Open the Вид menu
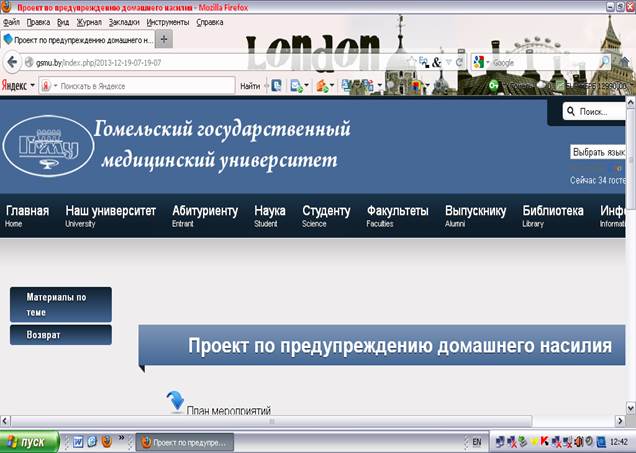Image resolution: width=636 pixels, height=453 pixels. pos(63,22)
